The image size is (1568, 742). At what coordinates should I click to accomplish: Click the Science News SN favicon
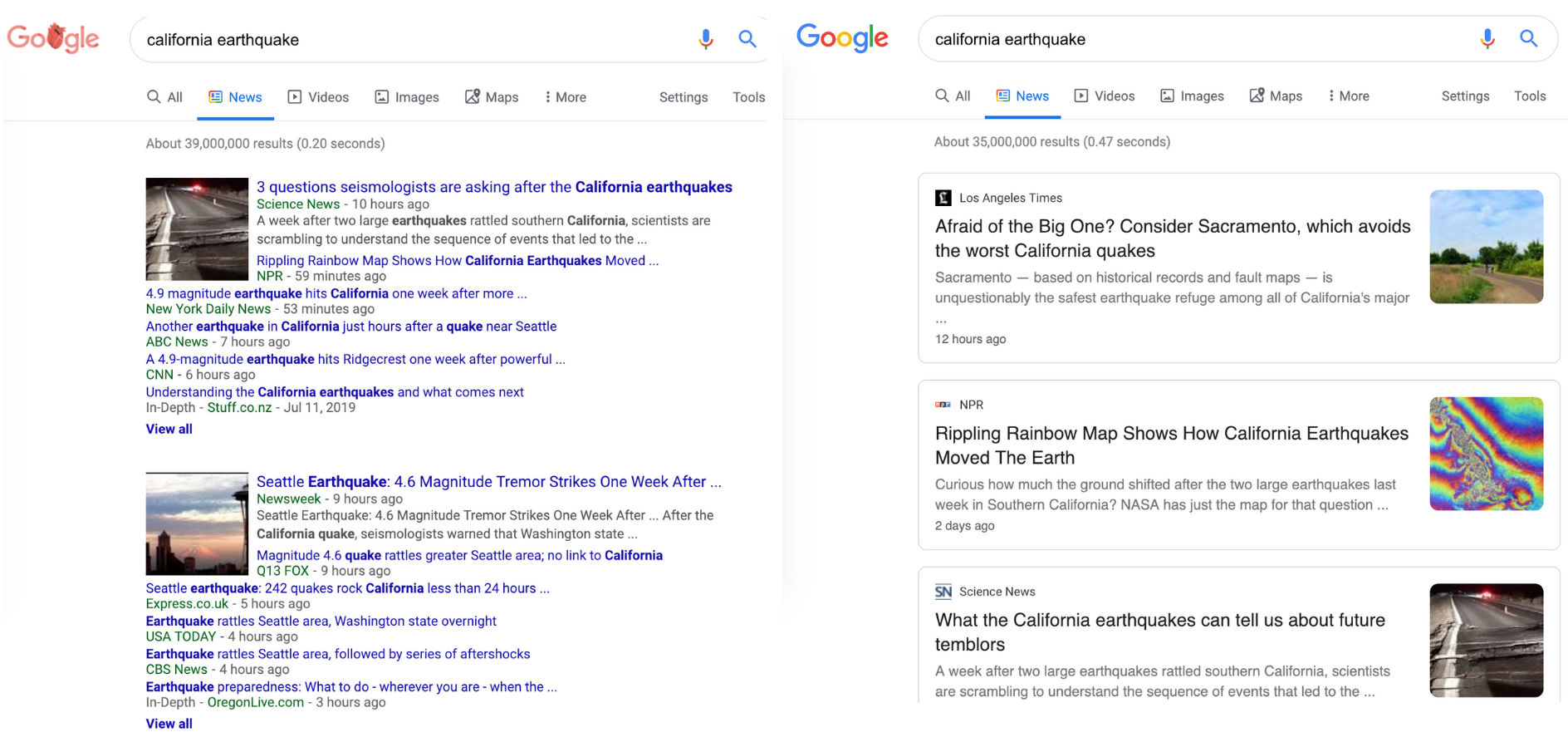click(x=943, y=592)
